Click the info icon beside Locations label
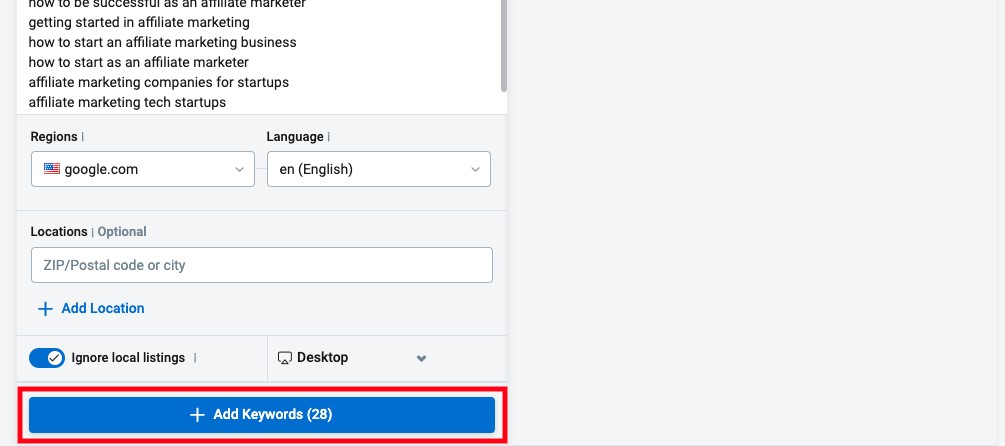Viewport: 1005px width, 446px height. [x=92, y=232]
